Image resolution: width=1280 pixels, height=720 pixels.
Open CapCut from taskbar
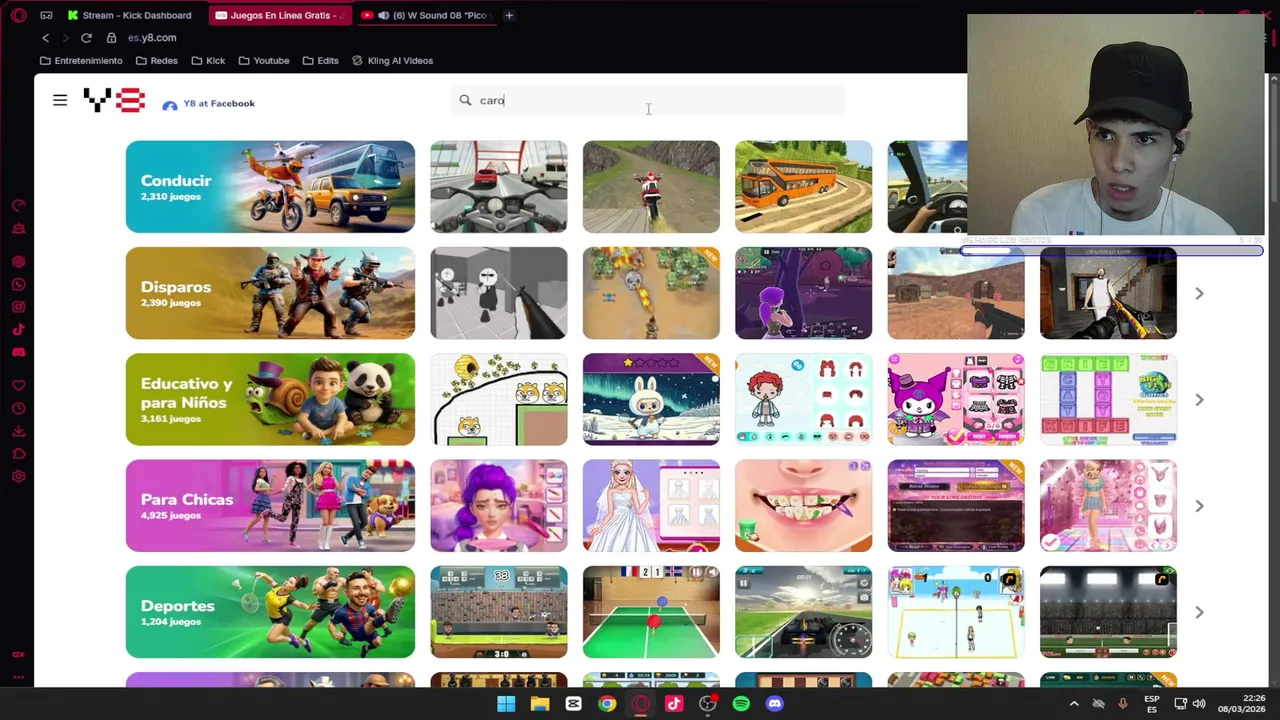click(x=573, y=704)
